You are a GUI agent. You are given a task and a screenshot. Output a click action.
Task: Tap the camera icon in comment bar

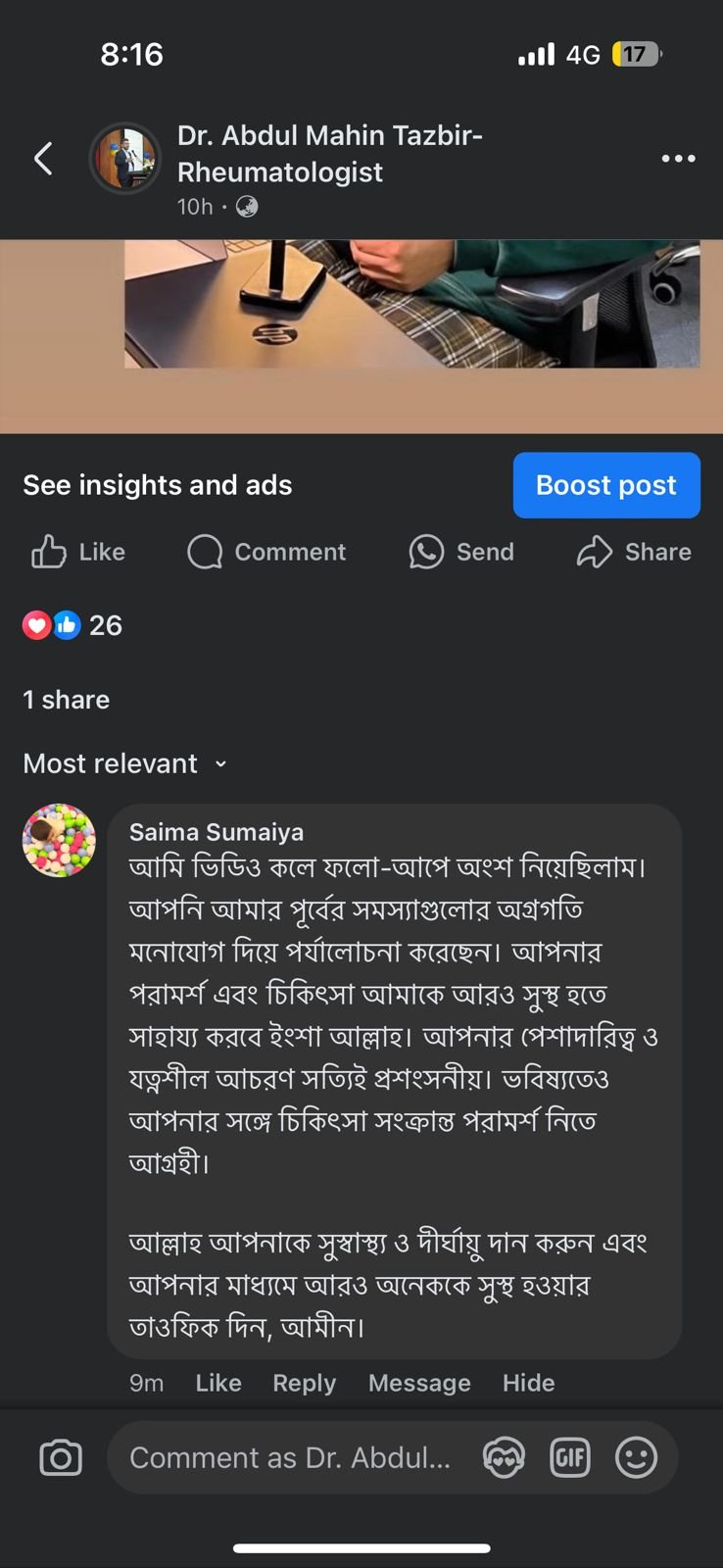point(61,1457)
